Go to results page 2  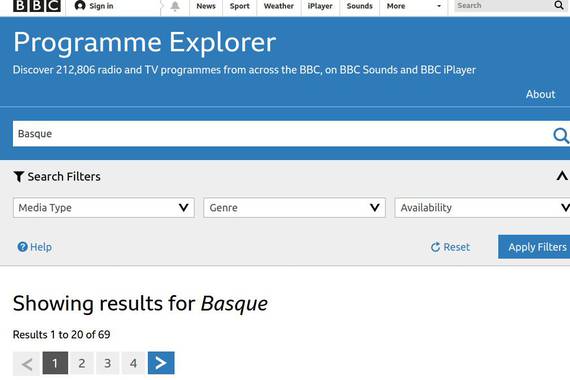click(82, 363)
